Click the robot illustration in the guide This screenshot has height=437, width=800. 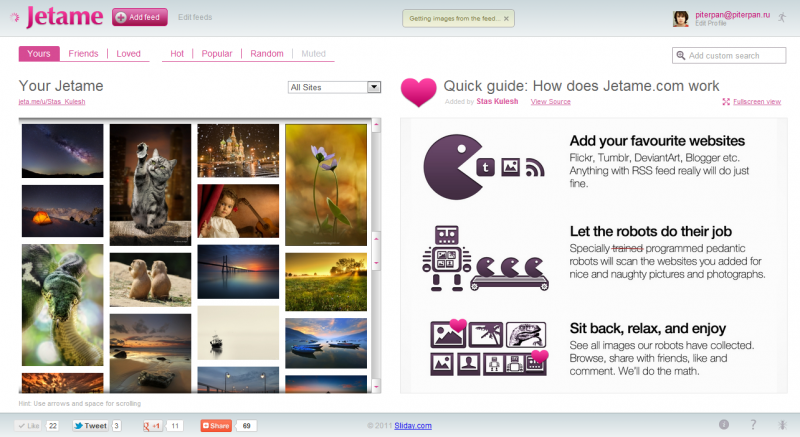[x=447, y=259]
